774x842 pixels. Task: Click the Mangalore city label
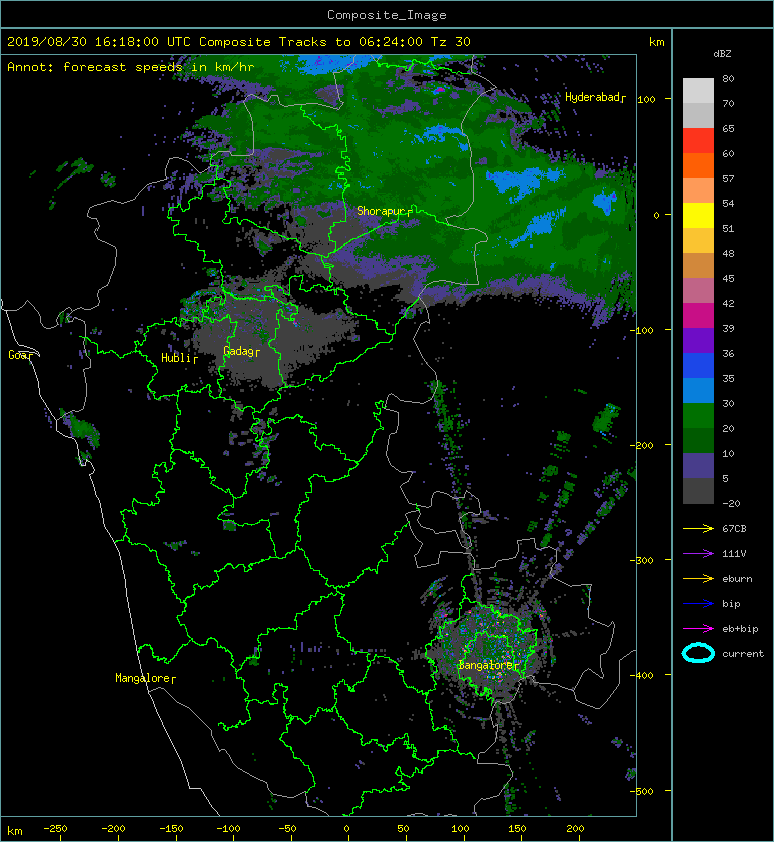coord(143,678)
